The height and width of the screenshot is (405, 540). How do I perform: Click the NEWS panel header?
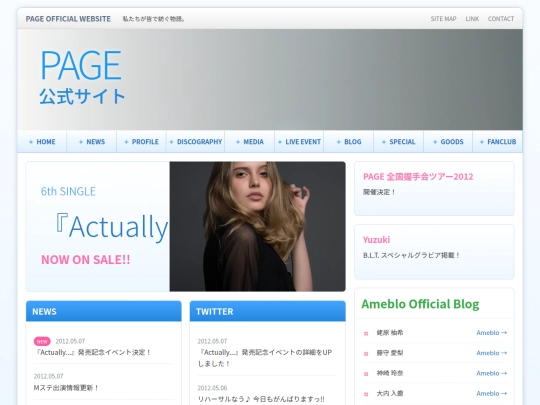pyautogui.click(x=104, y=311)
